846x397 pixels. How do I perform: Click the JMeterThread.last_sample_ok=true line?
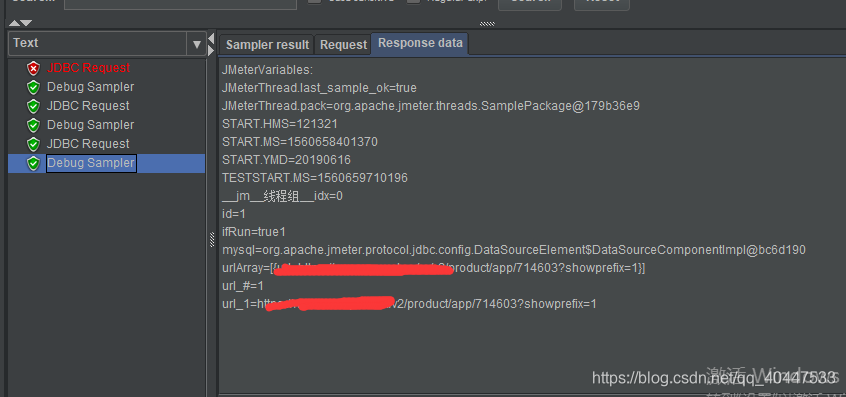point(319,88)
